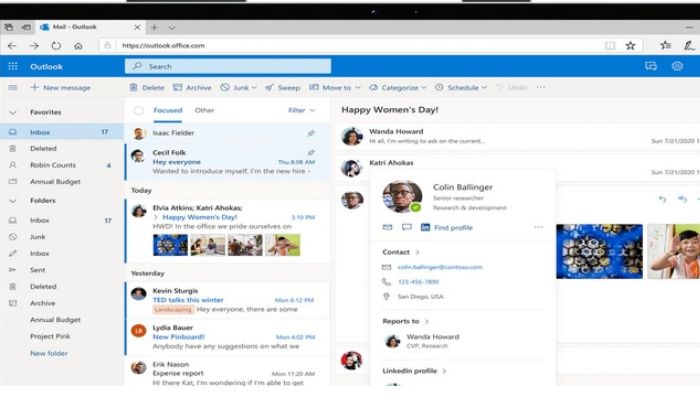The width and height of the screenshot is (700, 400).
Task: Open Kevin Sturgis TED talks message
Action: (228, 300)
